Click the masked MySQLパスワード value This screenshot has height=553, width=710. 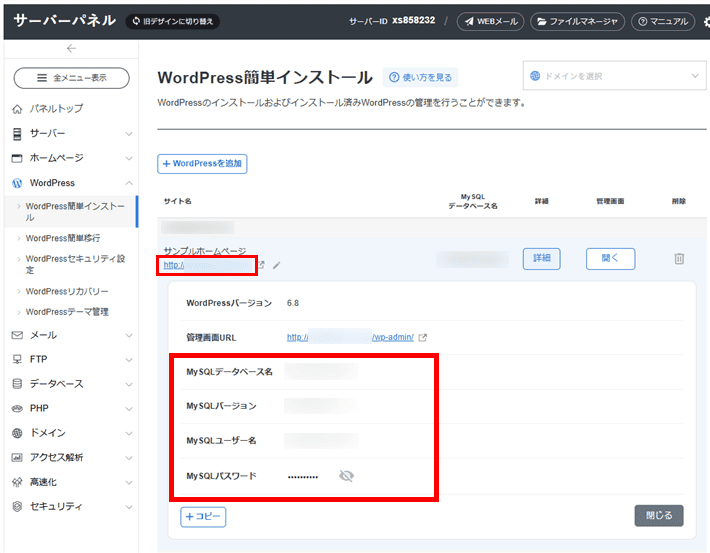pyautogui.click(x=303, y=476)
